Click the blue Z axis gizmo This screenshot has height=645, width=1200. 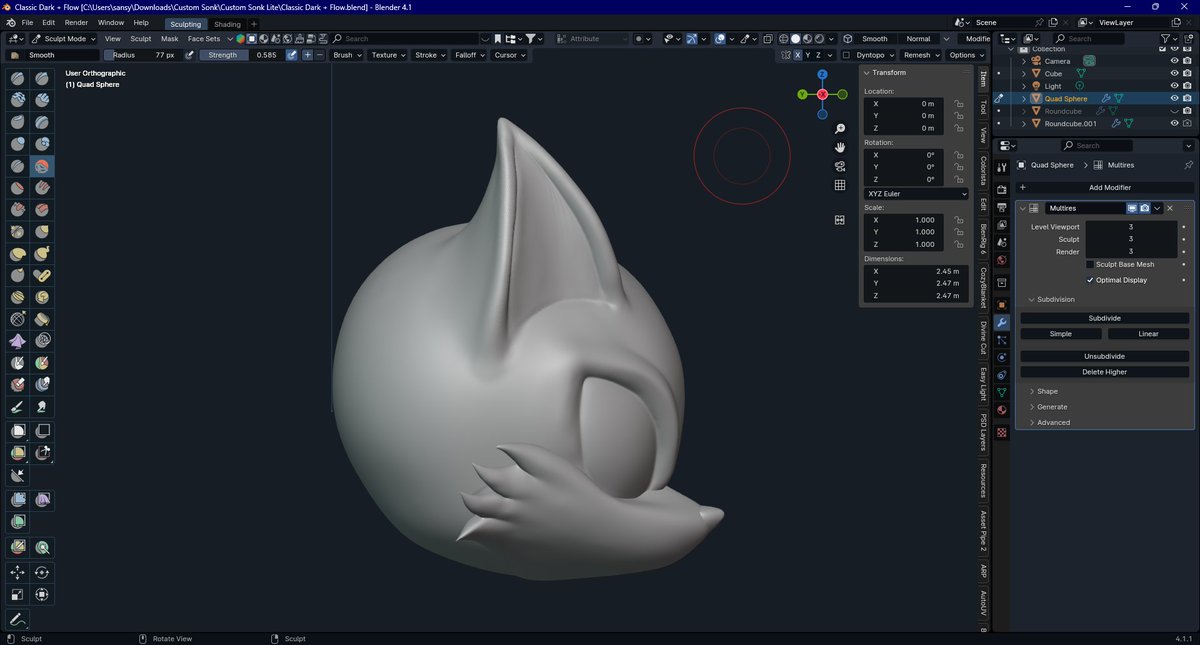[822, 74]
